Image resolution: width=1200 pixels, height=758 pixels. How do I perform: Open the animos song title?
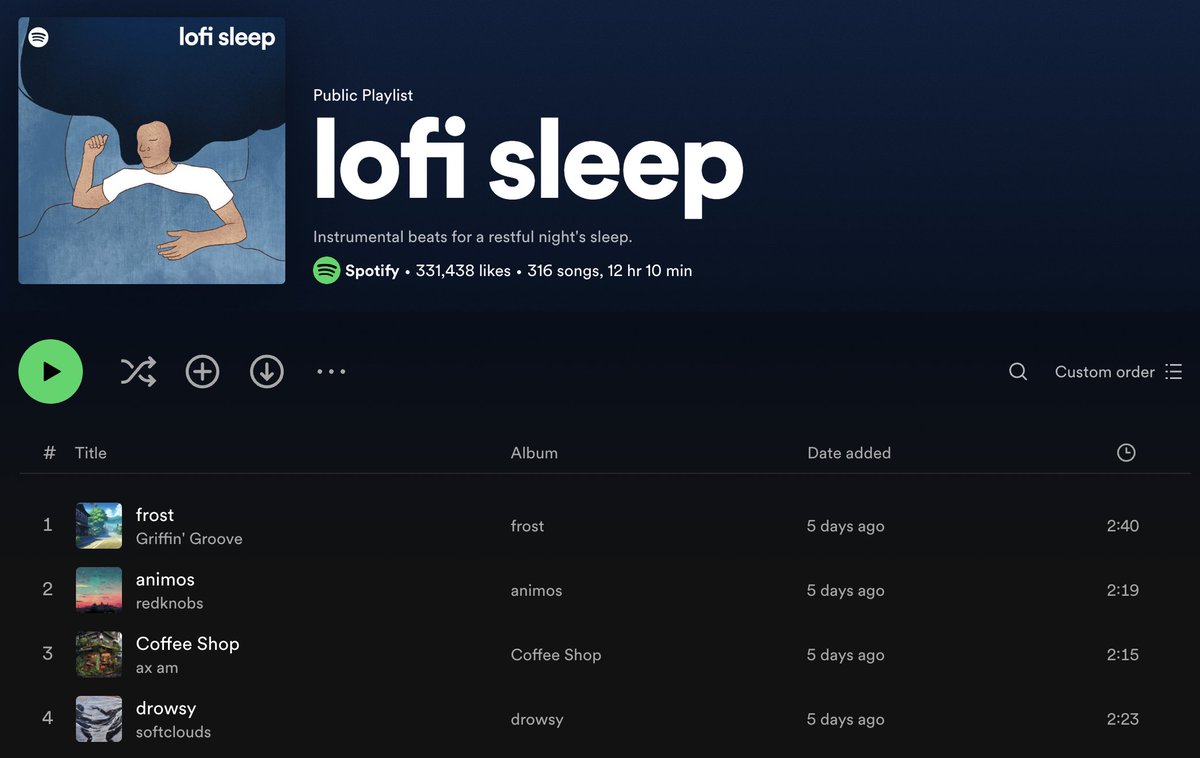165,579
